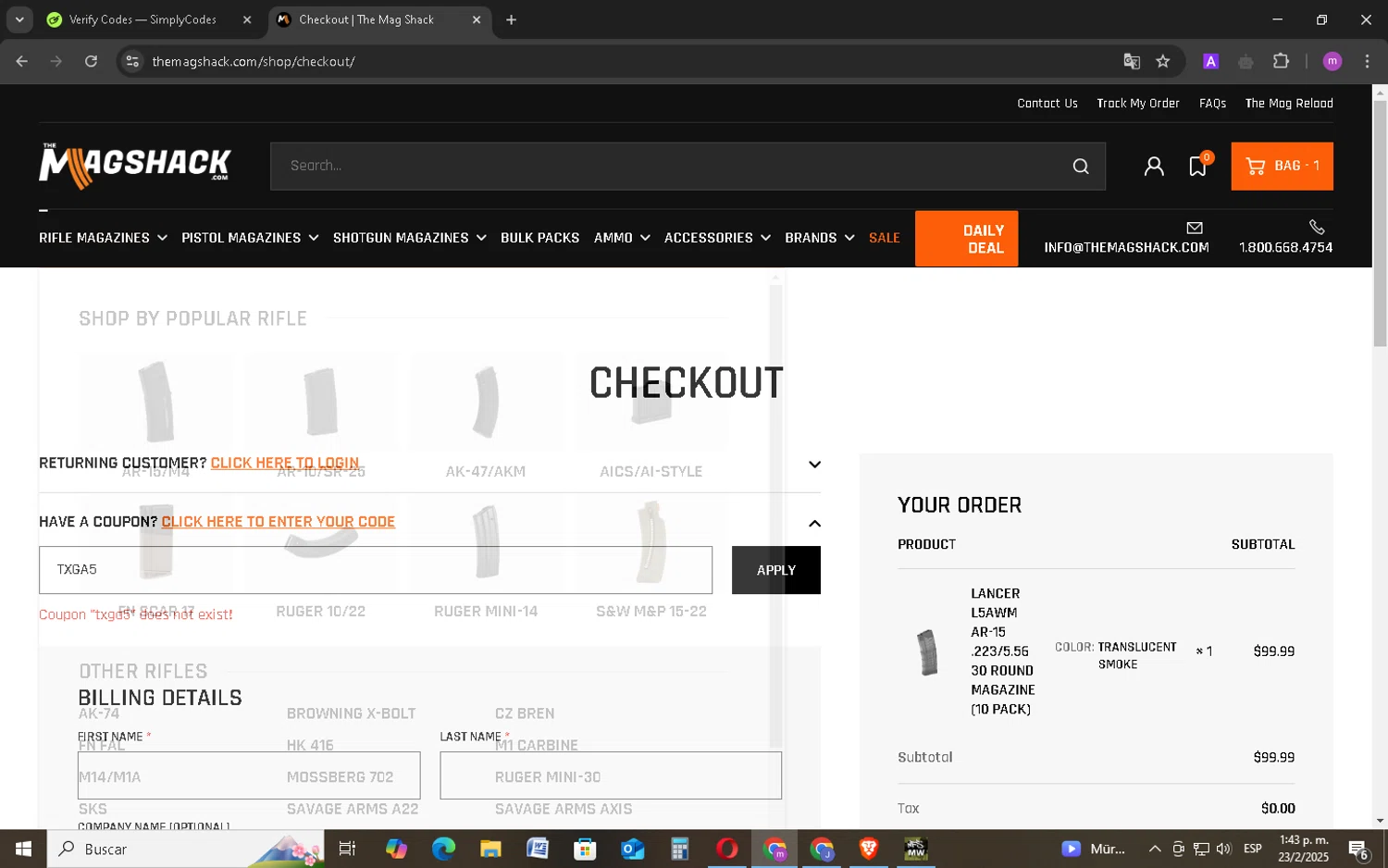Open the FAQs link
Image resolution: width=1388 pixels, height=868 pixels.
coord(1212,103)
